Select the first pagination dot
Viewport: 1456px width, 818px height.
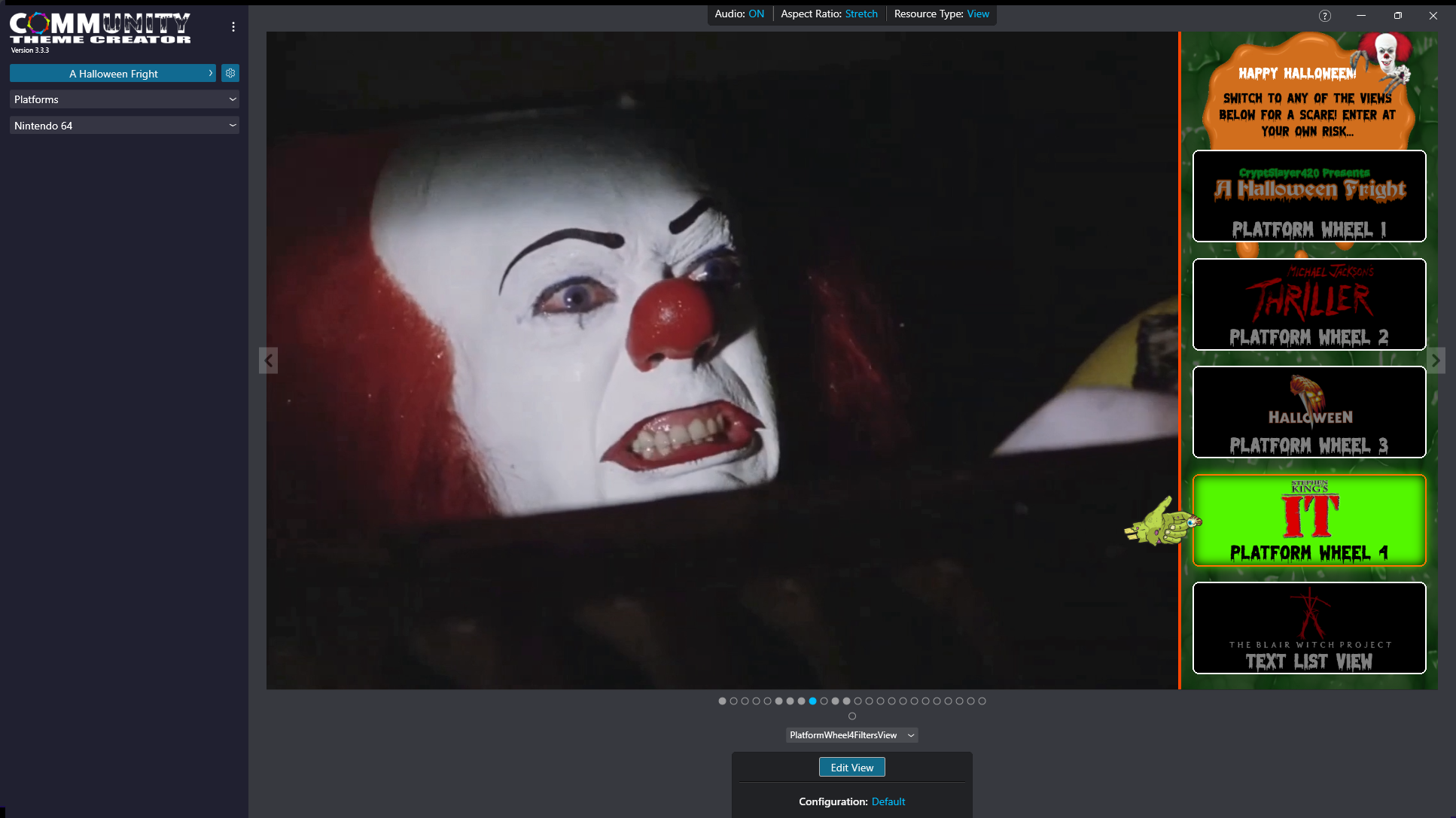tap(722, 701)
